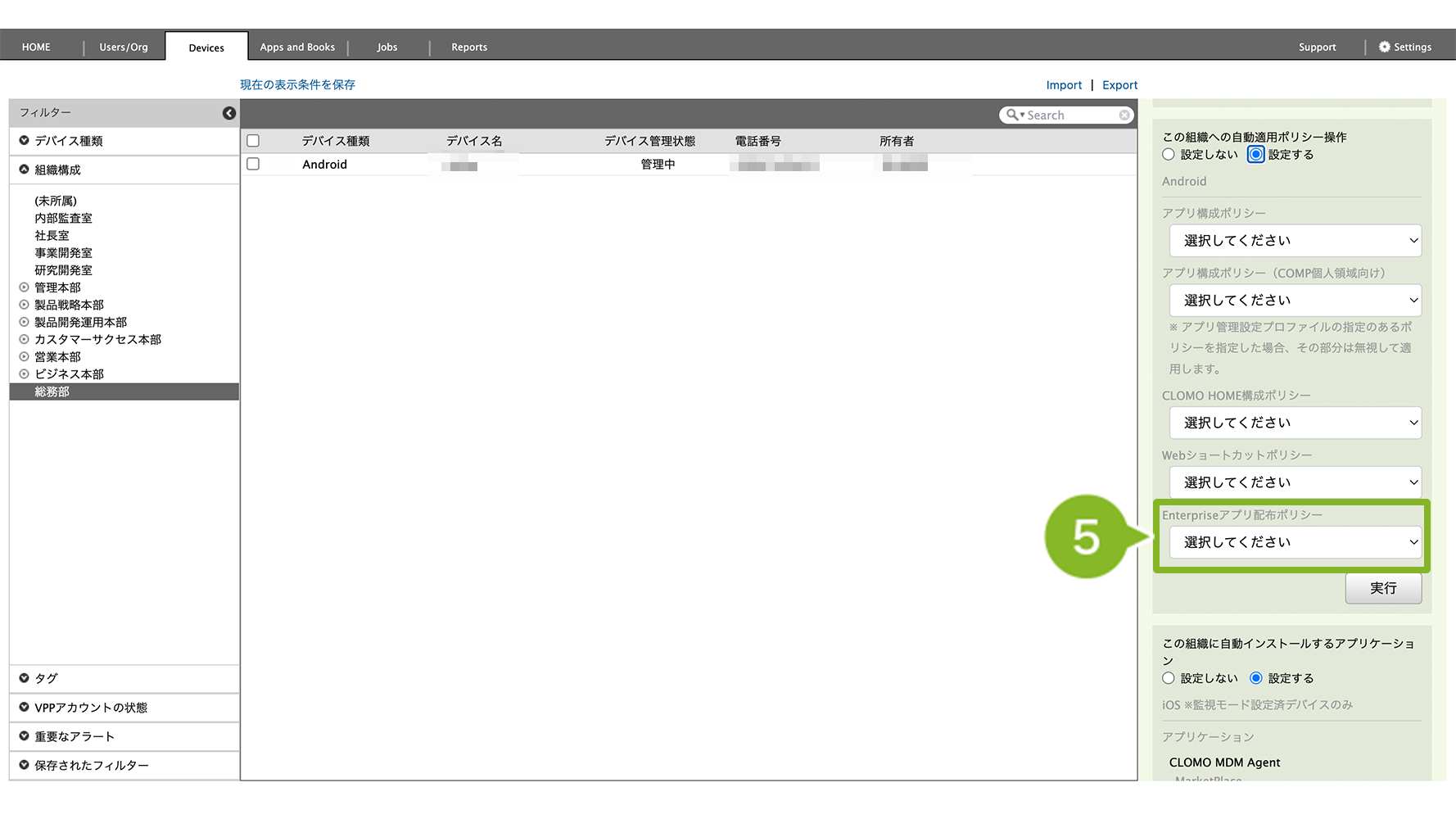Select 総務部 in organization tree
This screenshot has height=819, width=1456.
tap(52, 391)
